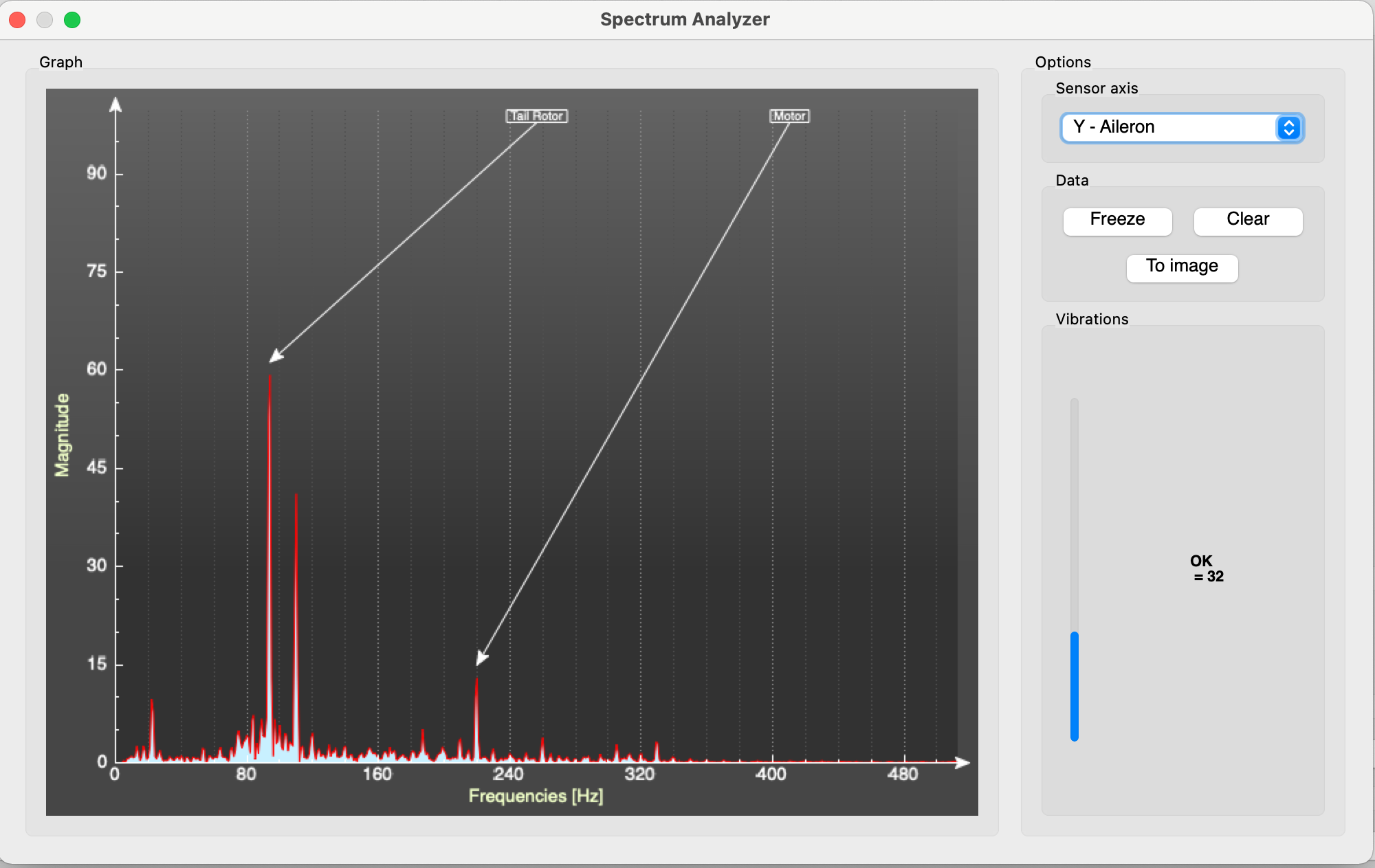Click the Motor annotation label
Screen dimensions: 1375x868
click(789, 116)
